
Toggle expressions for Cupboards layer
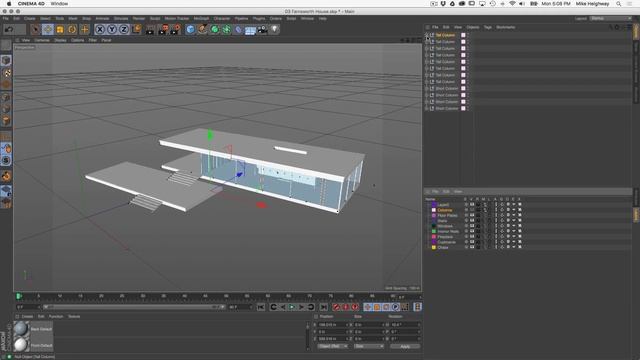point(513,242)
